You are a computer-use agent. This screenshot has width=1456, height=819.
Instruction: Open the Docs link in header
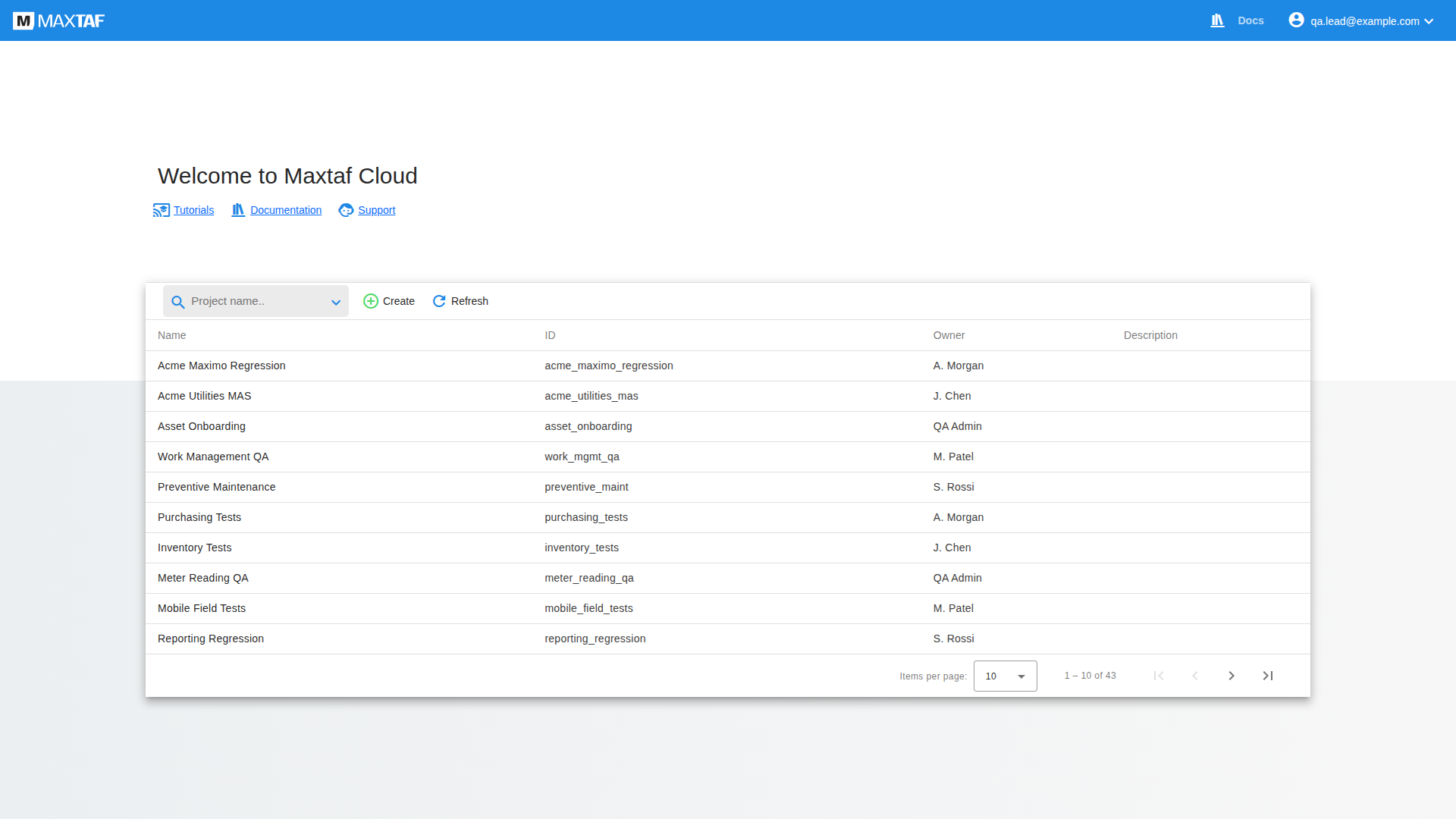coord(1250,20)
